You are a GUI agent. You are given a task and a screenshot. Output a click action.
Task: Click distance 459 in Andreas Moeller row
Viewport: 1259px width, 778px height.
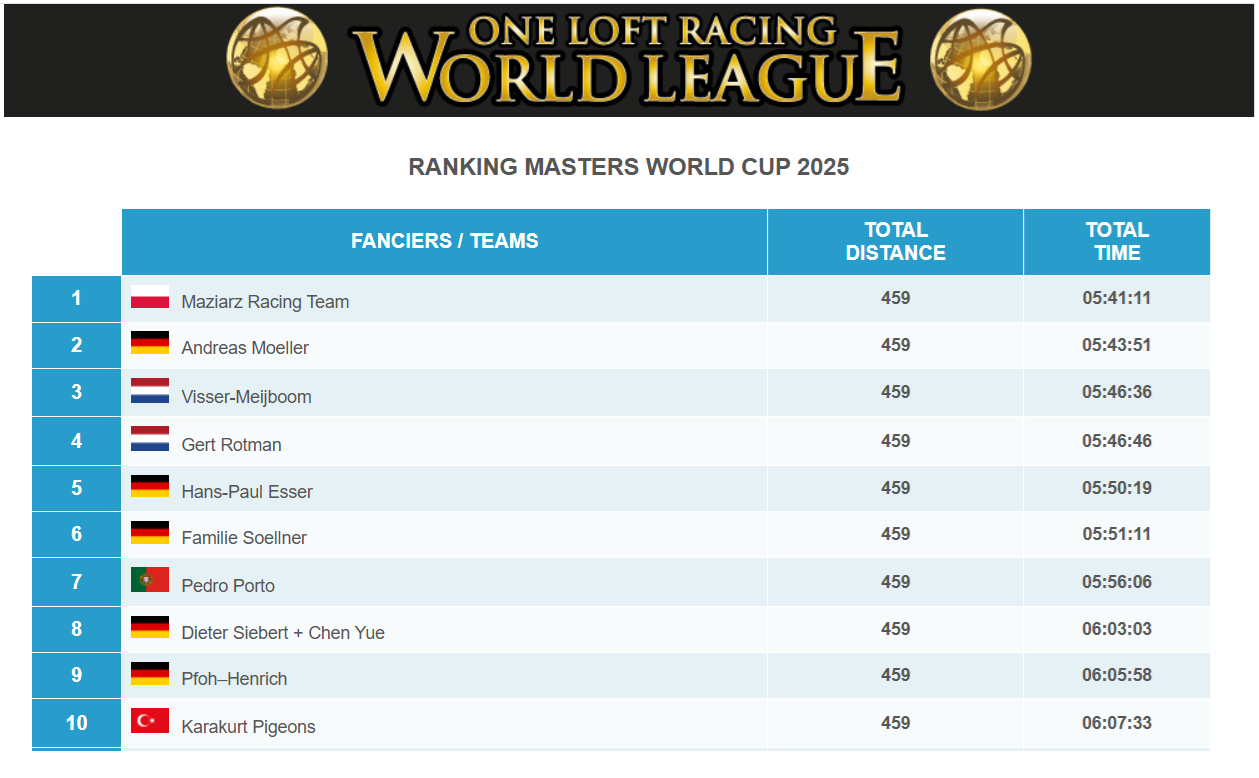click(x=896, y=345)
